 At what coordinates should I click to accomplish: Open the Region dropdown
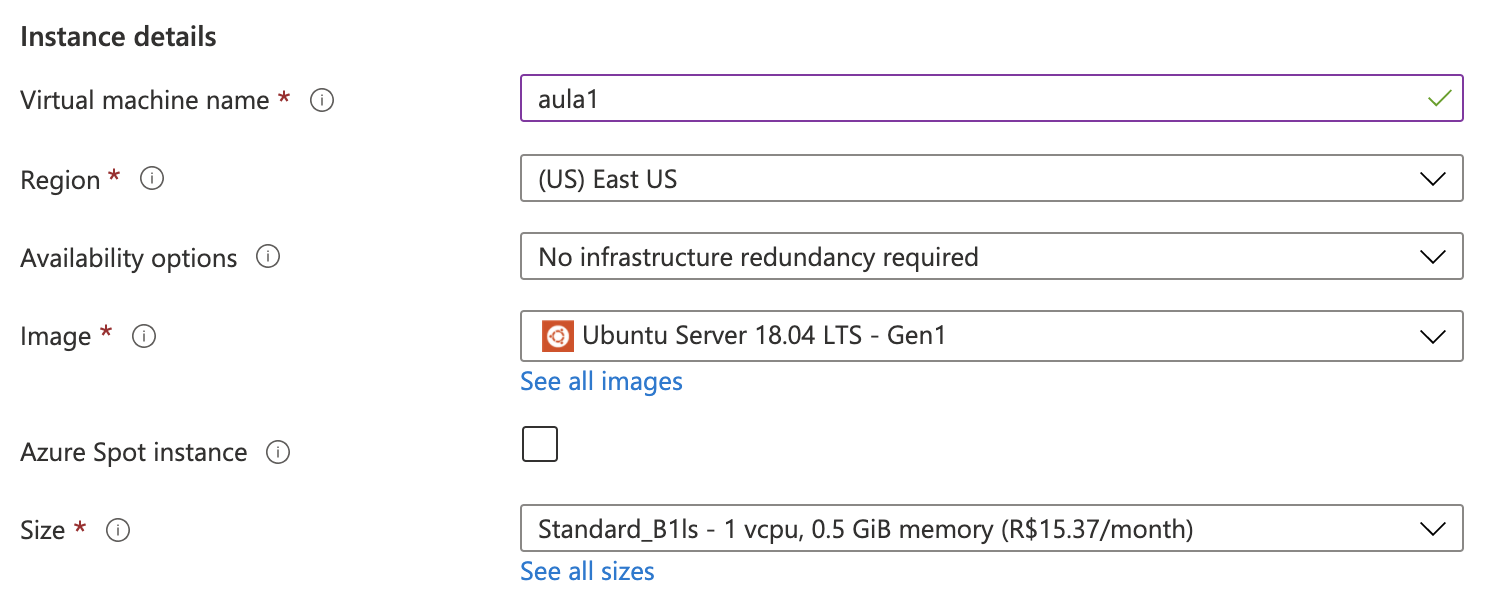tap(990, 180)
